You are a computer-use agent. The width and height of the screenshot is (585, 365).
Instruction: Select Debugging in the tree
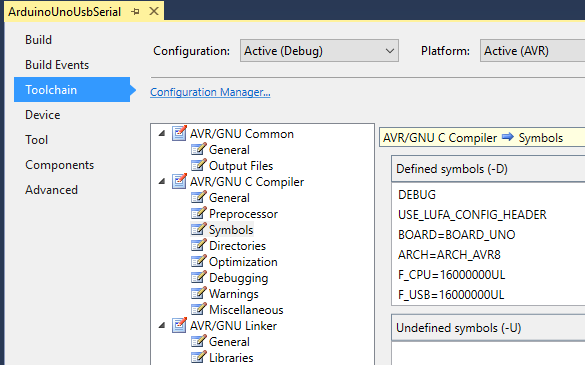(238, 278)
